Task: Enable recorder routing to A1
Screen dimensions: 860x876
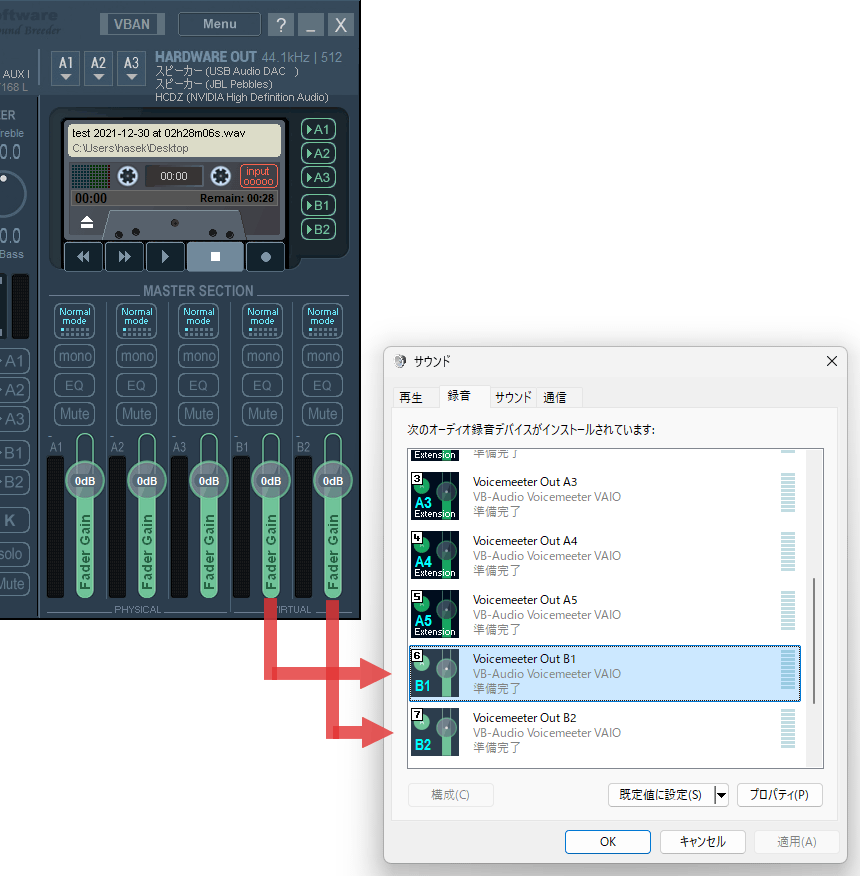Action: point(319,130)
